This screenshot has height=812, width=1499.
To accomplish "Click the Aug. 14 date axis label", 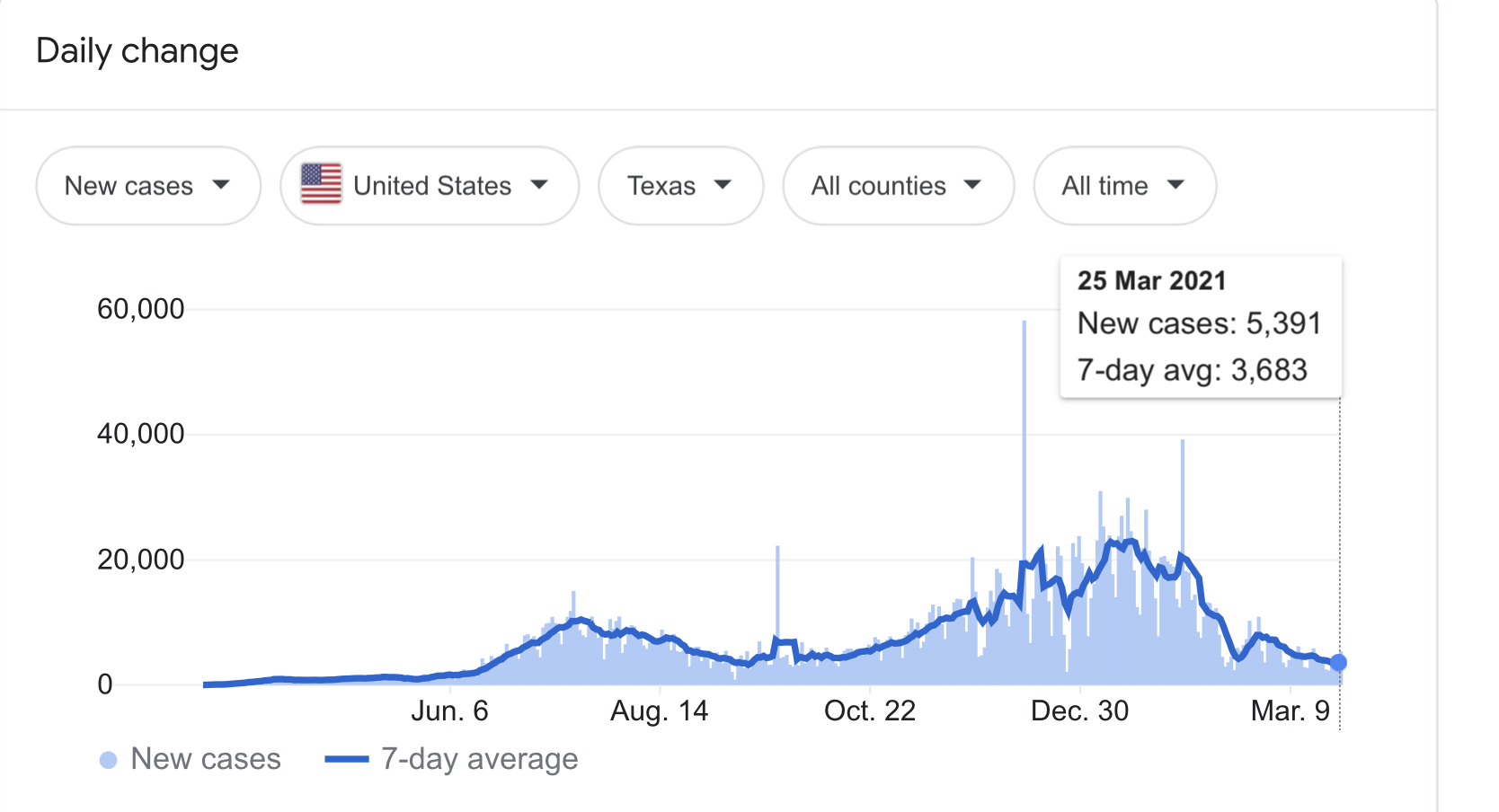I will pyautogui.click(x=660, y=710).
